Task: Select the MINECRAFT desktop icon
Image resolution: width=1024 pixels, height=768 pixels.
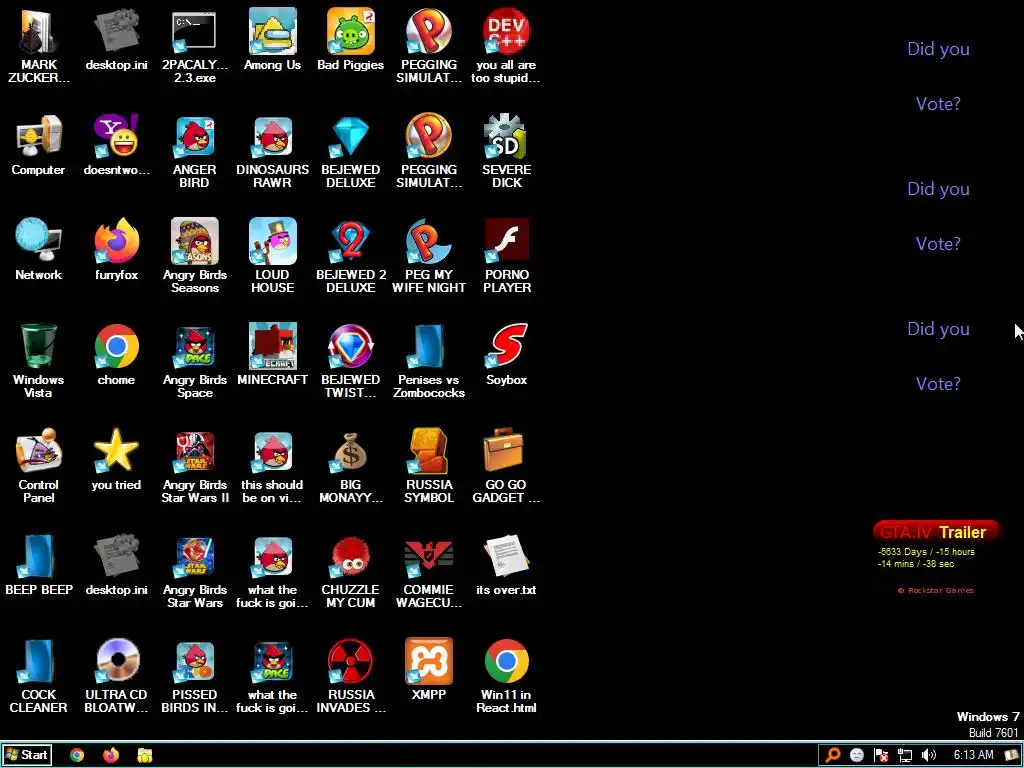Action: click(x=272, y=355)
